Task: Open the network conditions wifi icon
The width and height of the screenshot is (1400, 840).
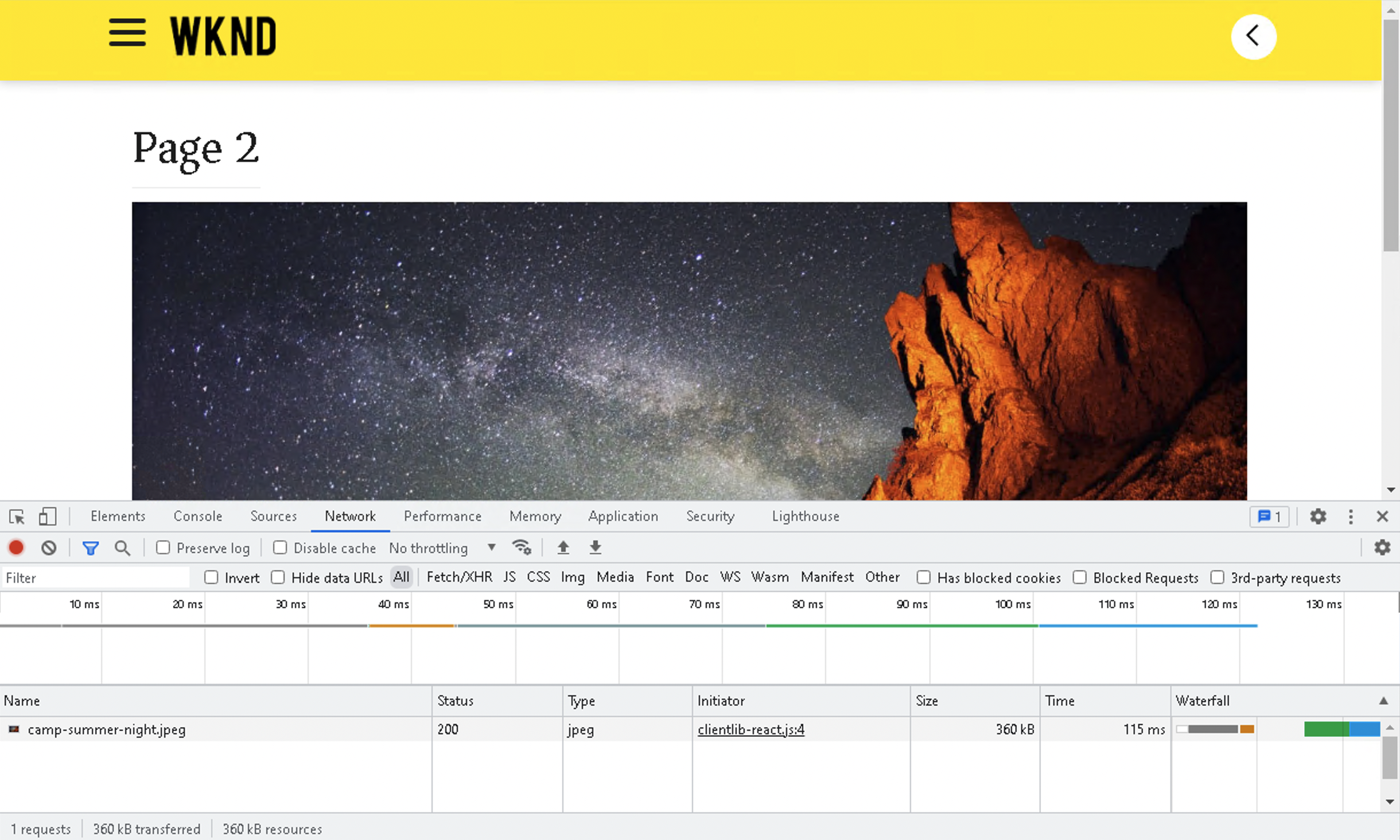Action: [x=522, y=547]
